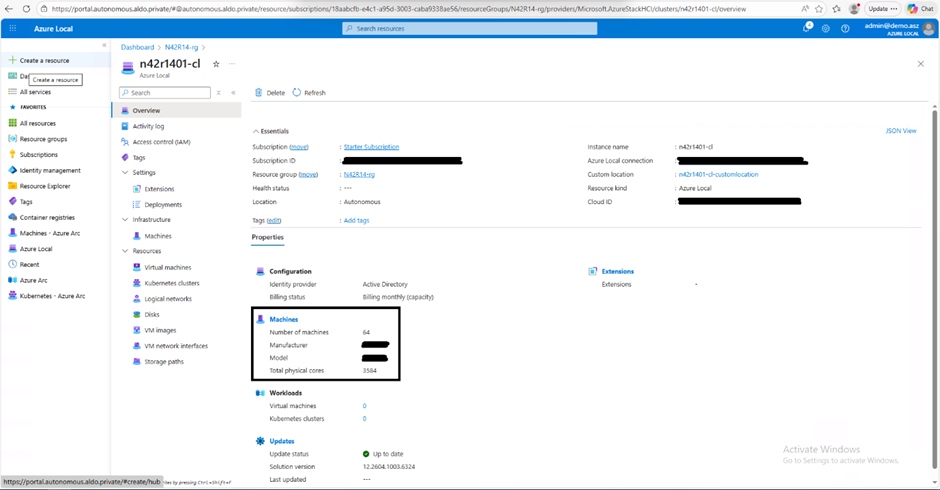This screenshot has height=490, width=940.
Task: Collapse the Settings group chevron
Action: point(125,173)
